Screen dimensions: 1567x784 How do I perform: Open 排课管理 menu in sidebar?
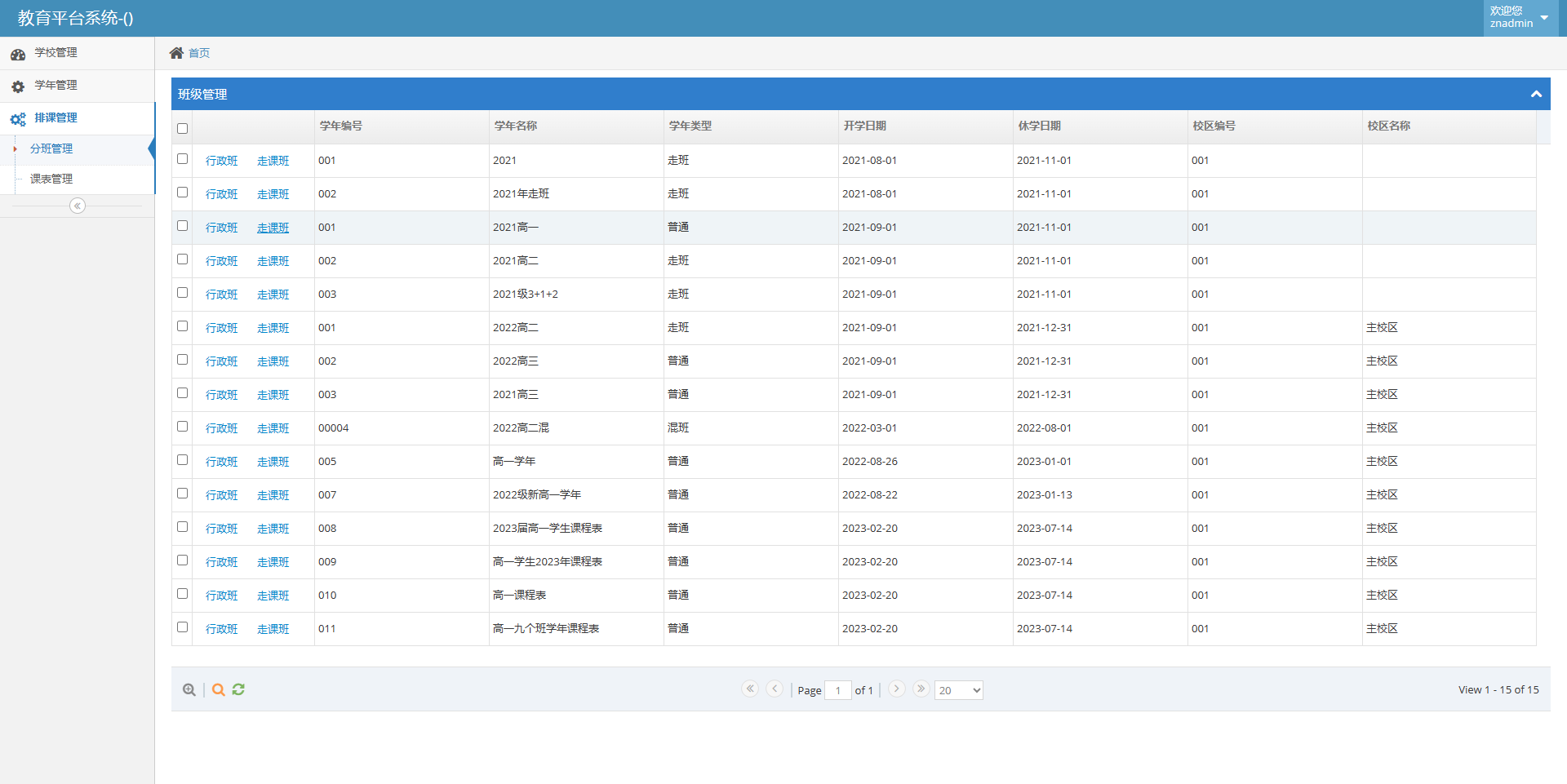77,118
